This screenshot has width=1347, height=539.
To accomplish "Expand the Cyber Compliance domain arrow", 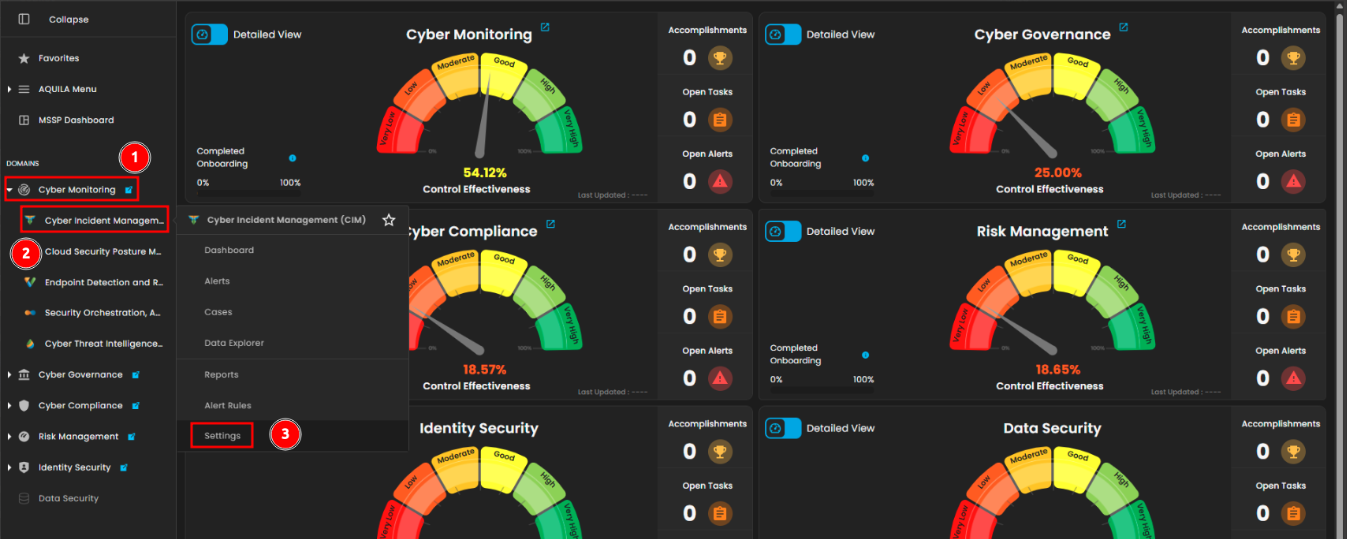I will (10, 406).
